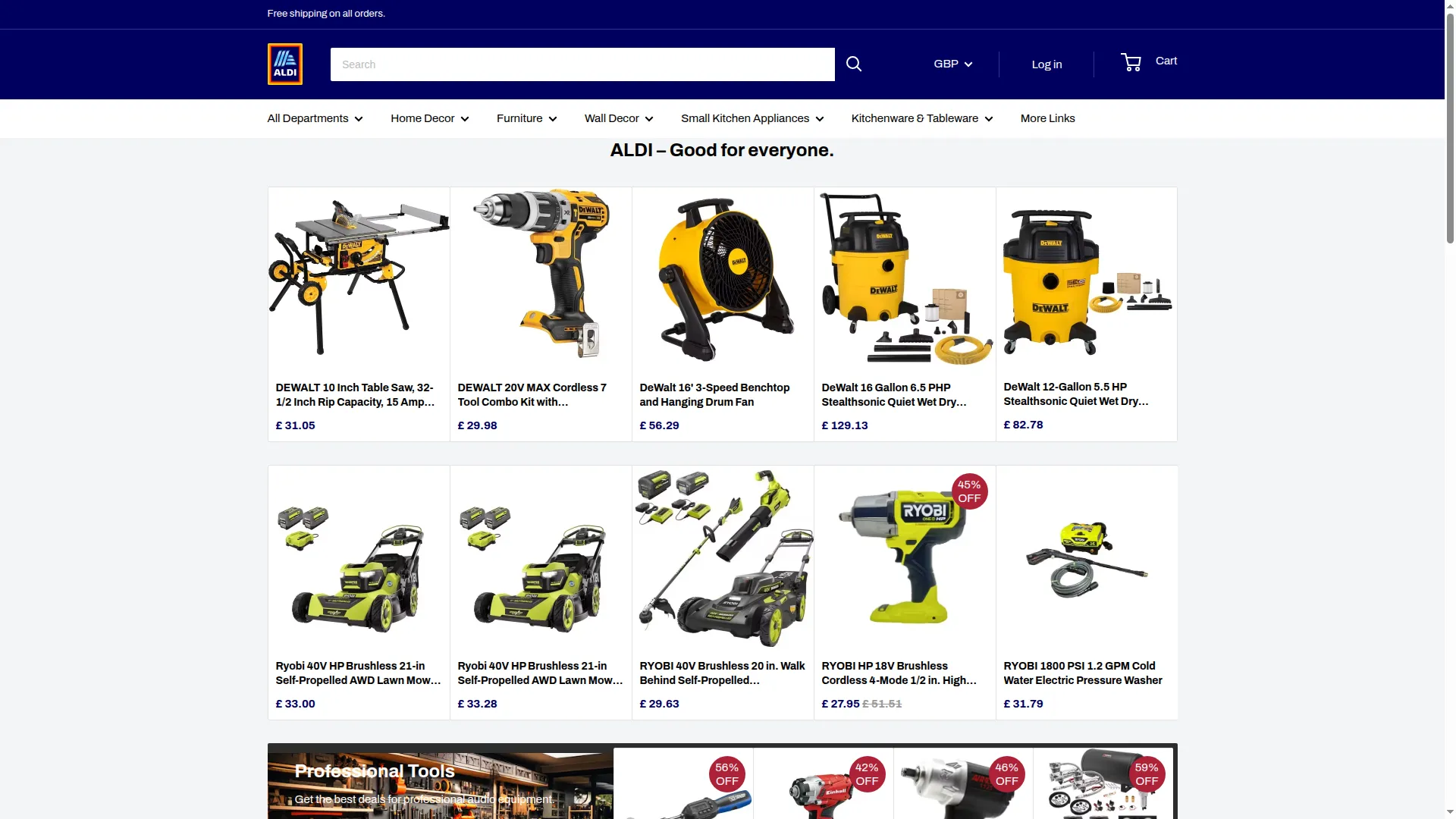Click the DEWALT table saw image

[359, 278]
